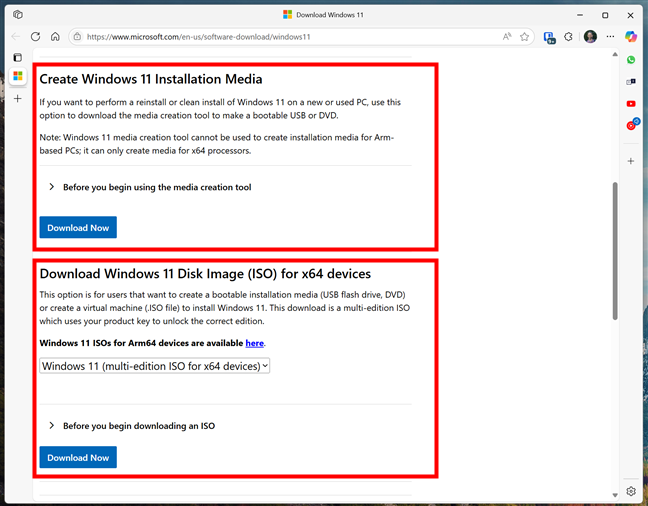Expand Before you begin downloading an ISO

pyautogui.click(x=132, y=426)
